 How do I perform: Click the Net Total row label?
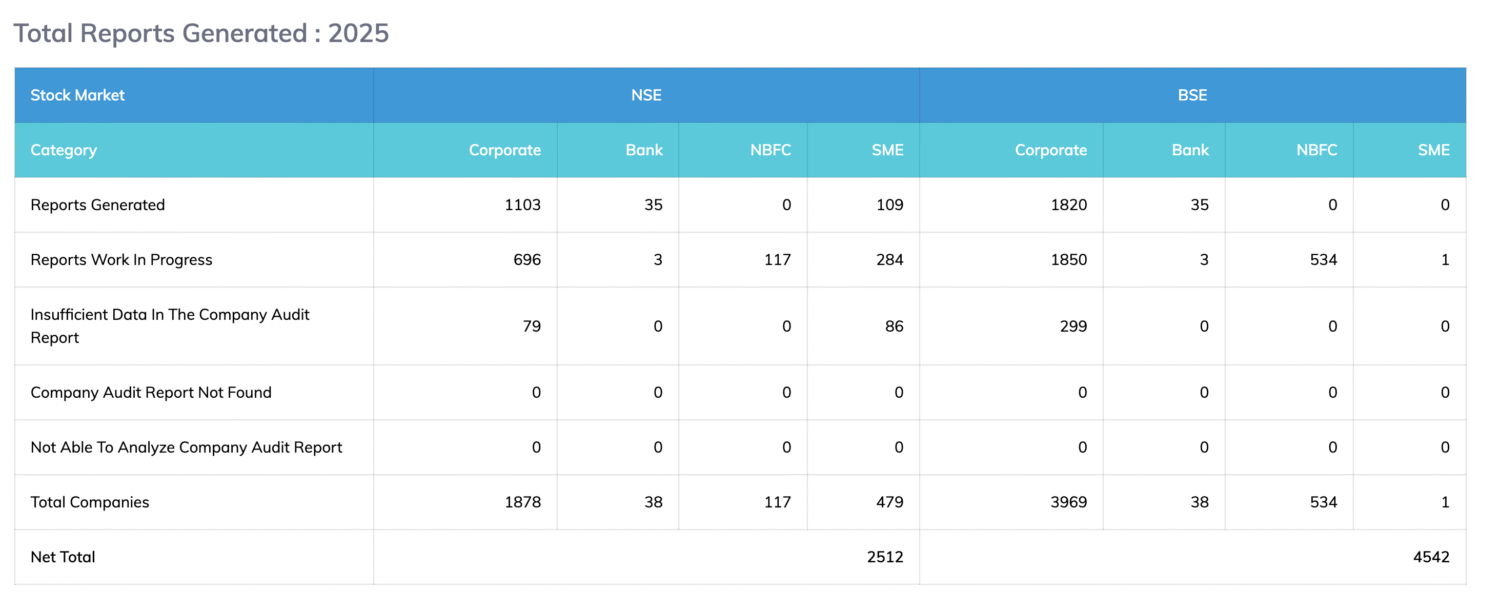click(x=63, y=557)
